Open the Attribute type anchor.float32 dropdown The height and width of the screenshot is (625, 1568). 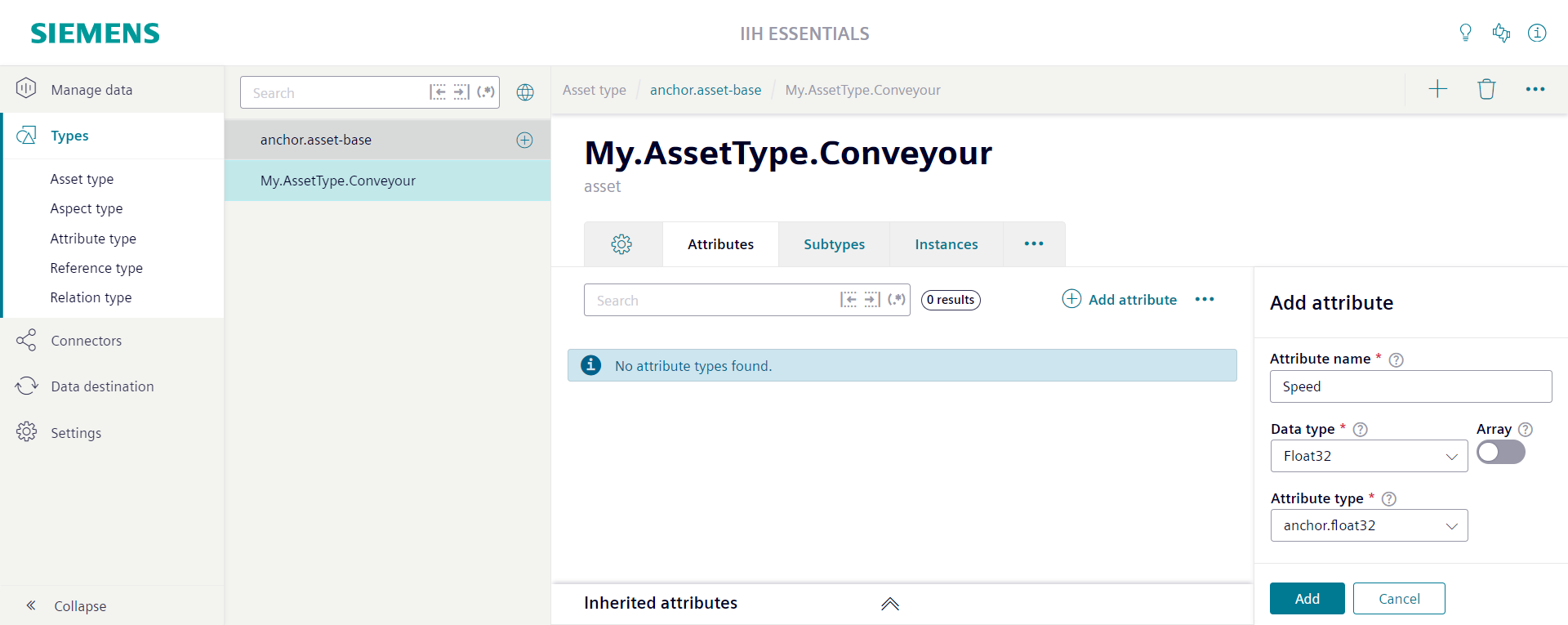click(x=1369, y=525)
